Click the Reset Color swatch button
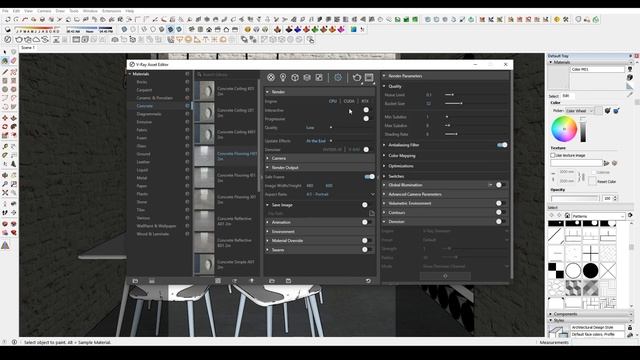 592,182
